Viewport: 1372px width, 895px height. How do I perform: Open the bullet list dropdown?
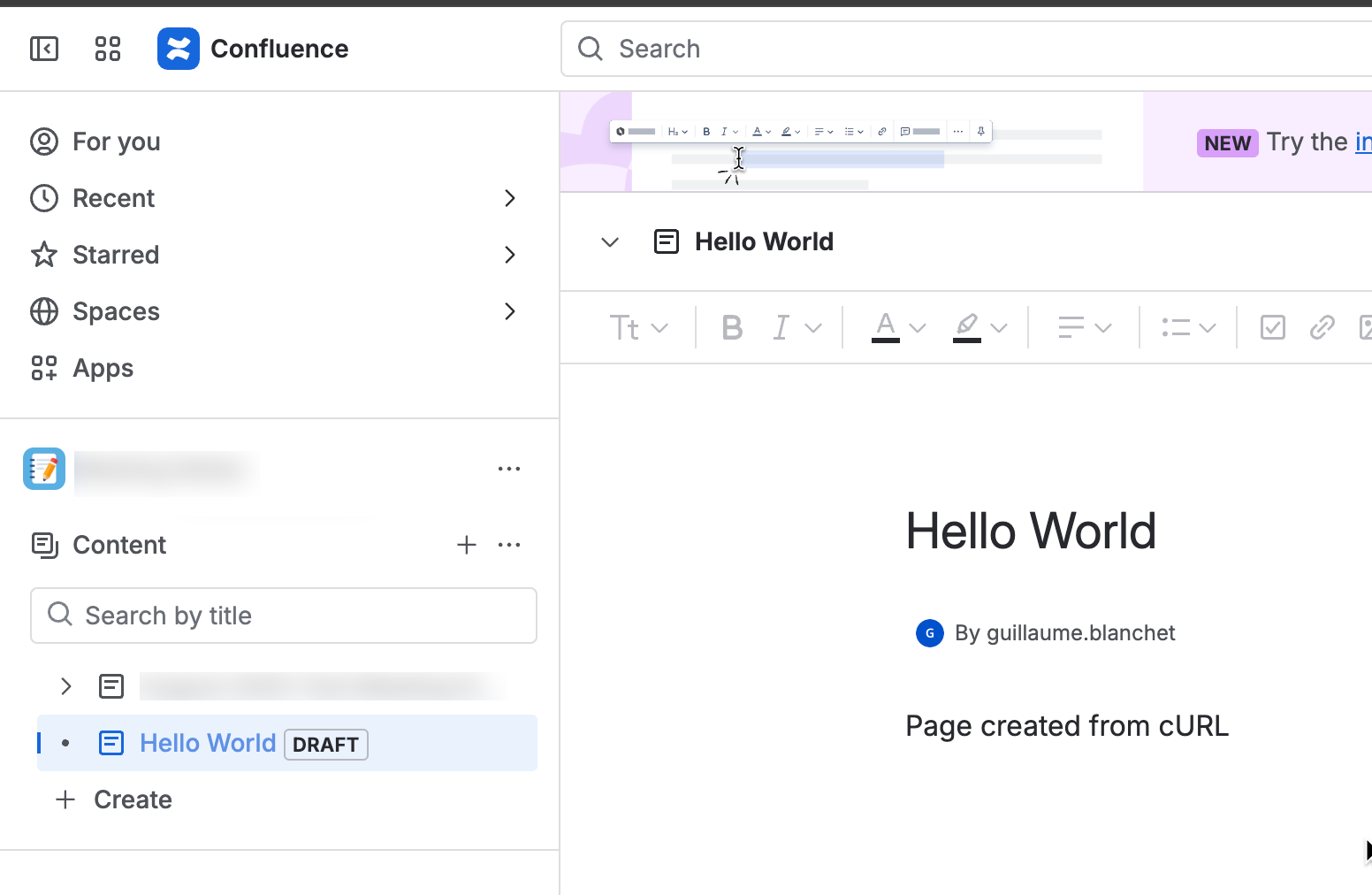1188,328
